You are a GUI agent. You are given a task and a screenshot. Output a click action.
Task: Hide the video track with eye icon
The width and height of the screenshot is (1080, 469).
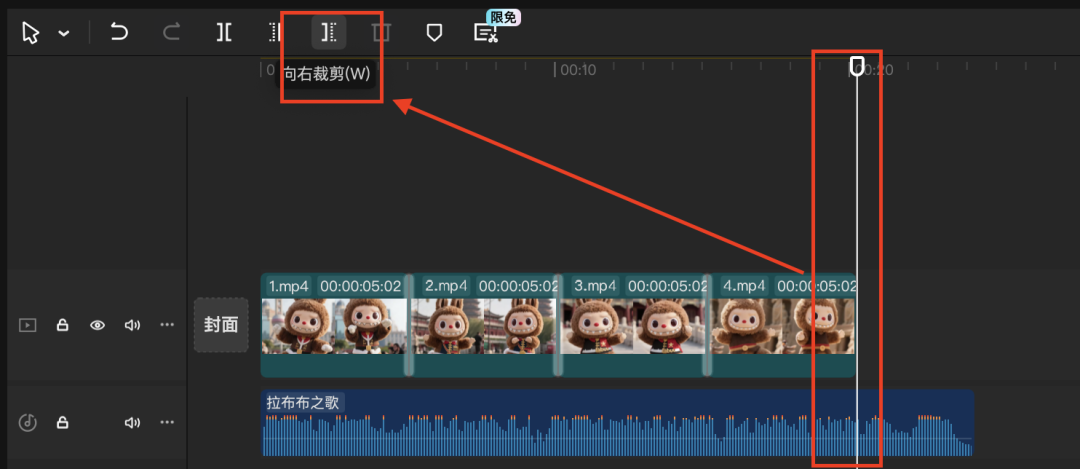pyautogui.click(x=97, y=325)
